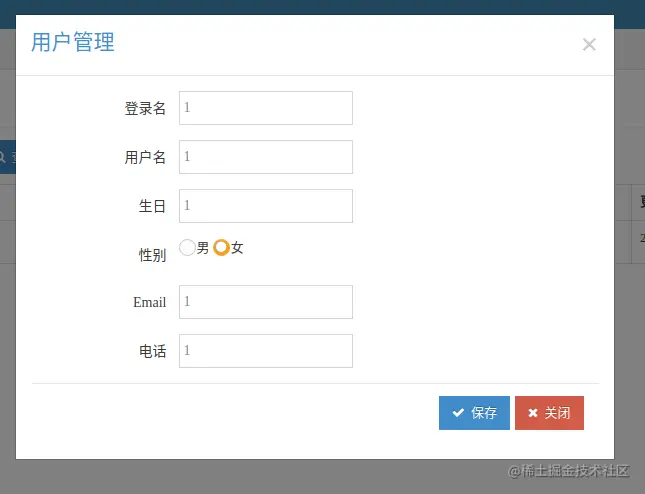645x494 pixels.
Task: Click the 登录名 field label
Action: coord(145,109)
